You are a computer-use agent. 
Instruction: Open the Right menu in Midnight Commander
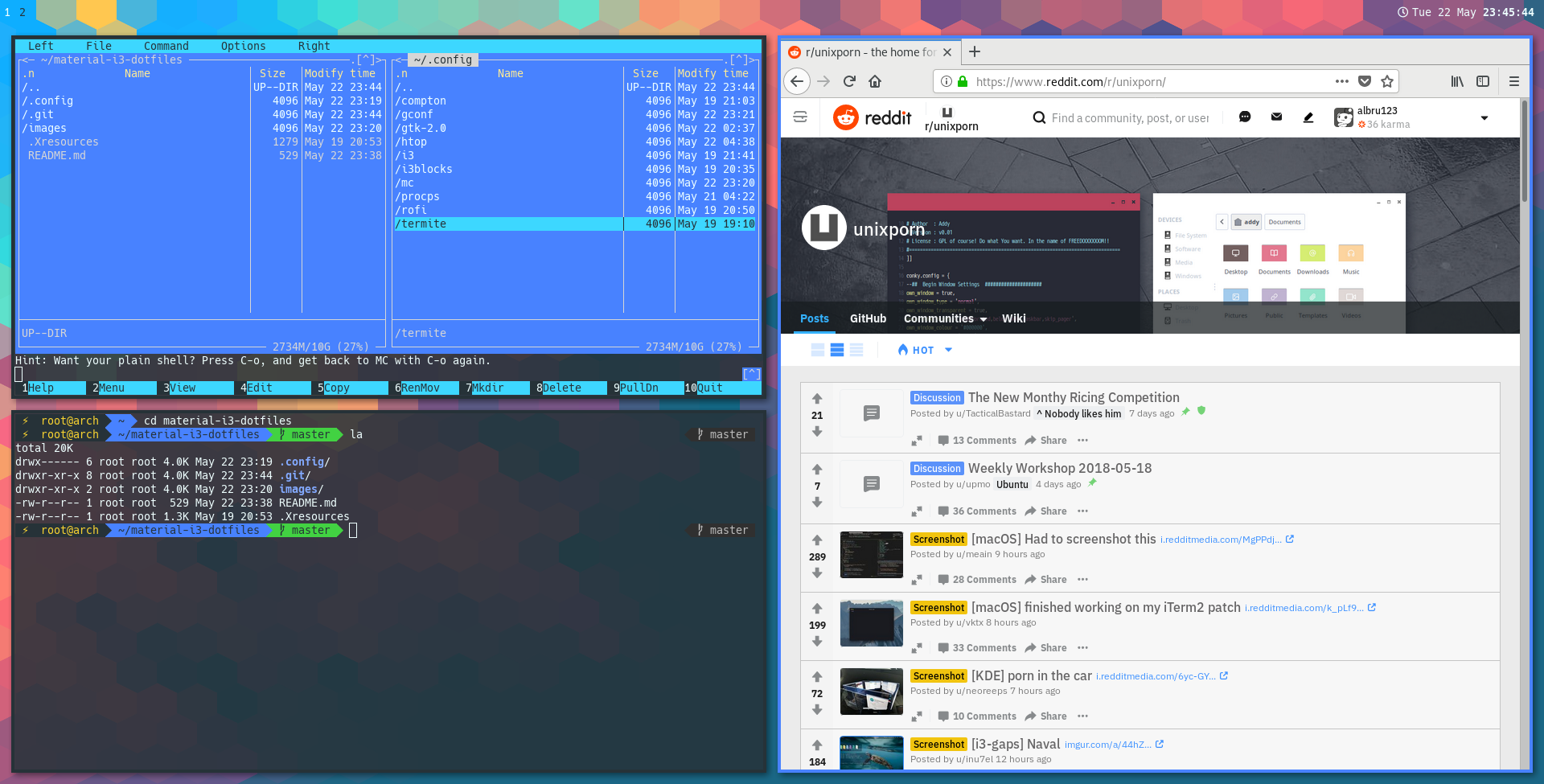tap(314, 46)
